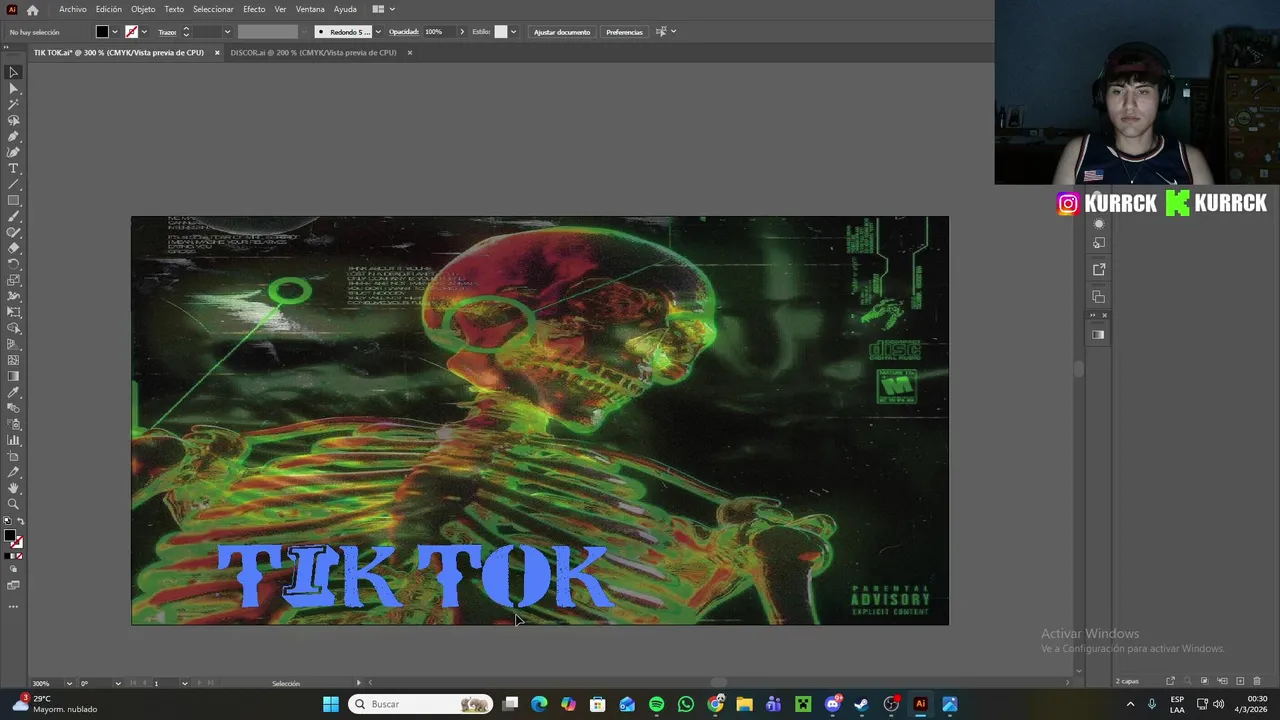Click the Illustrator Home icon
This screenshot has width=1280, height=720.
pyautogui.click(x=32, y=10)
